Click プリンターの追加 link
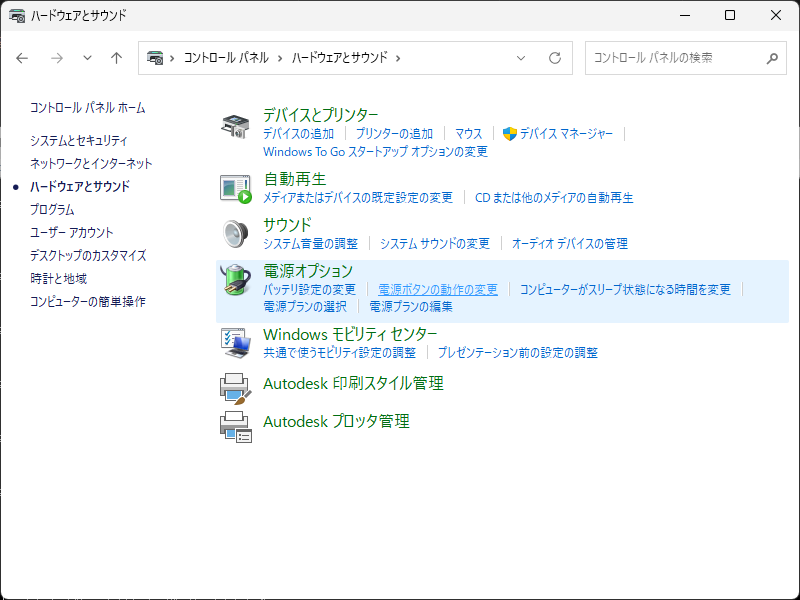 click(394, 134)
